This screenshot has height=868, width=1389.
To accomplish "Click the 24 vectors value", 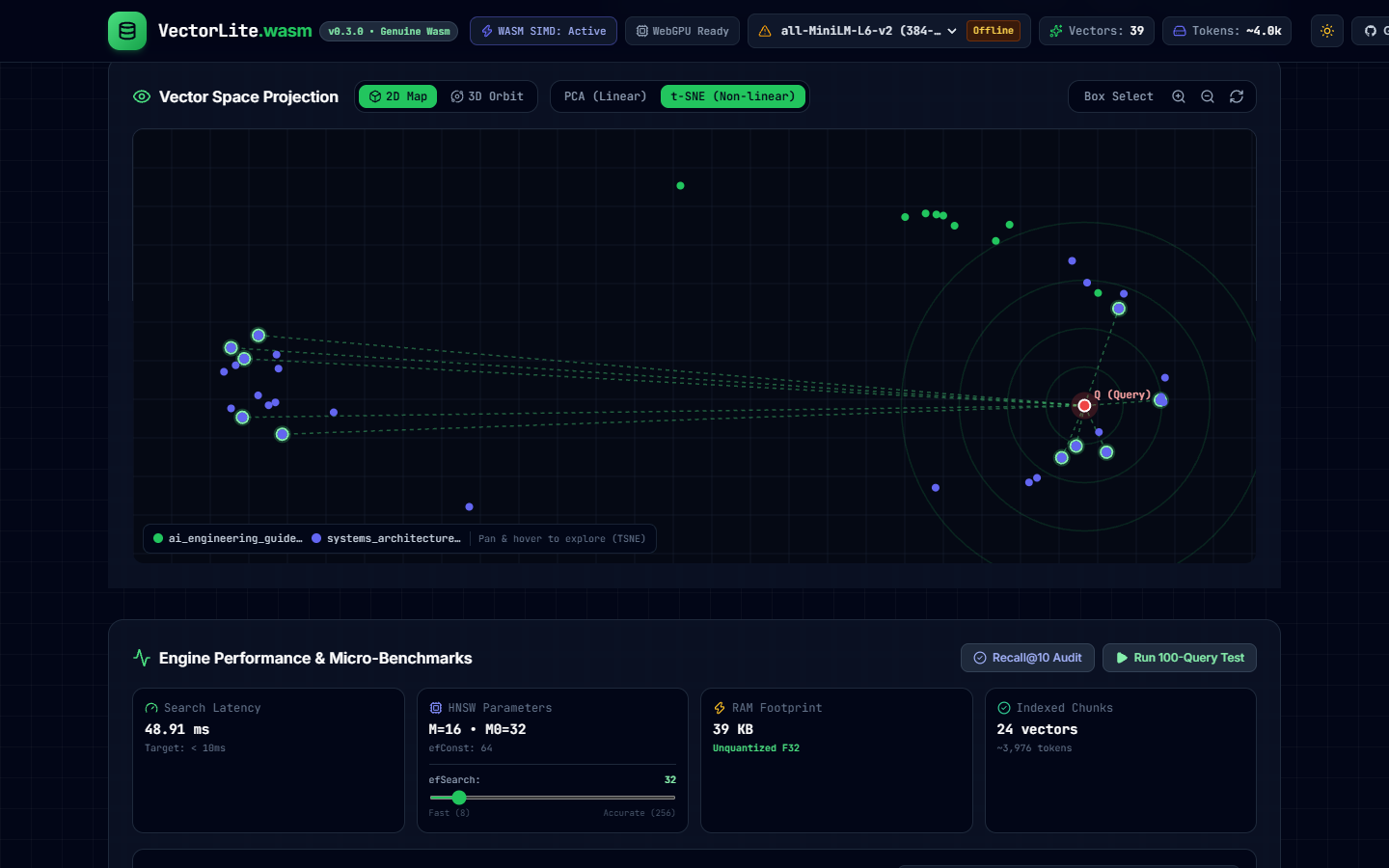I will coord(1037,729).
